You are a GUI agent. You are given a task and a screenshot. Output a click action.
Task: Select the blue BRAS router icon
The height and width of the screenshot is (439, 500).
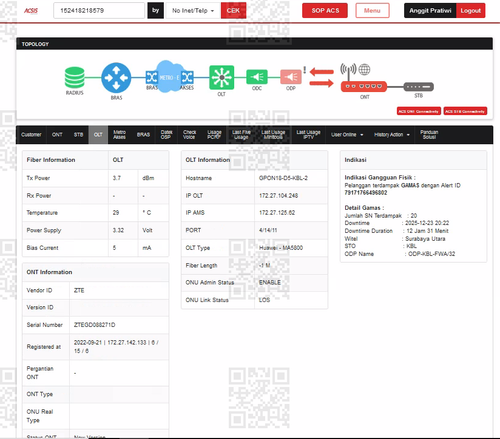pos(116,78)
